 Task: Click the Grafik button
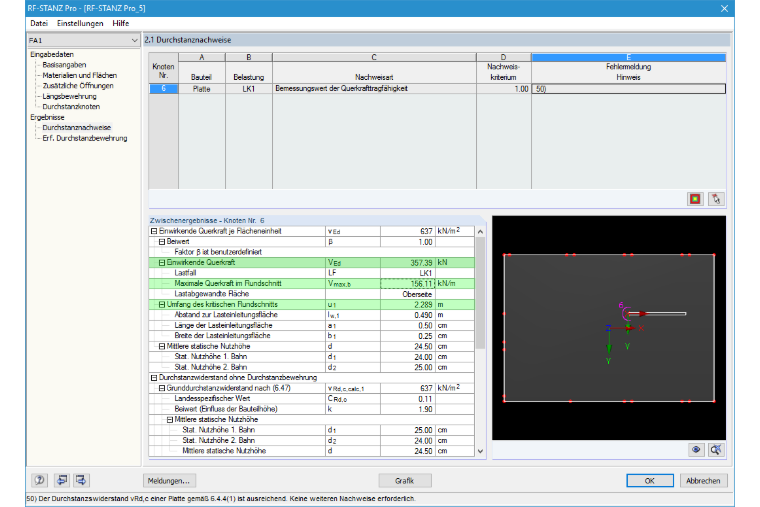(405, 480)
